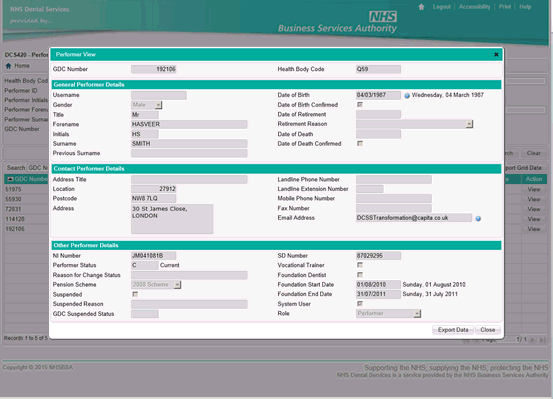Click the Health Body Code field
The height and width of the screenshot is (399, 553).
(378, 69)
